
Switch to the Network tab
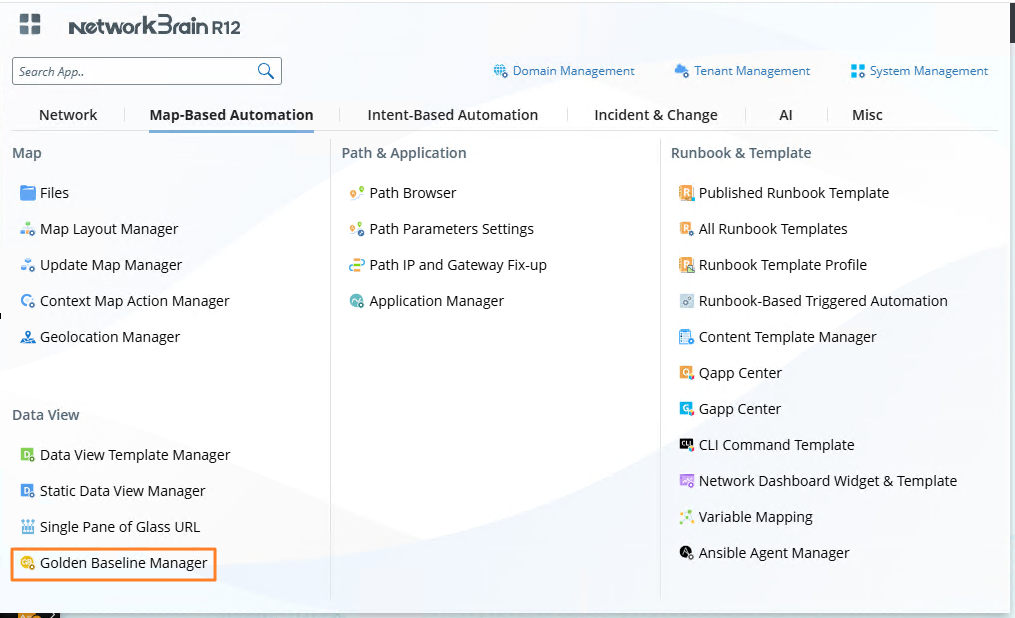(x=68, y=115)
